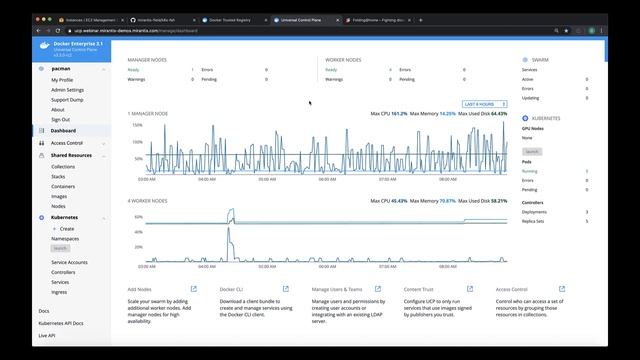The height and width of the screenshot is (360, 640).
Task: Click the address bar padlock icon
Action: click(70, 31)
